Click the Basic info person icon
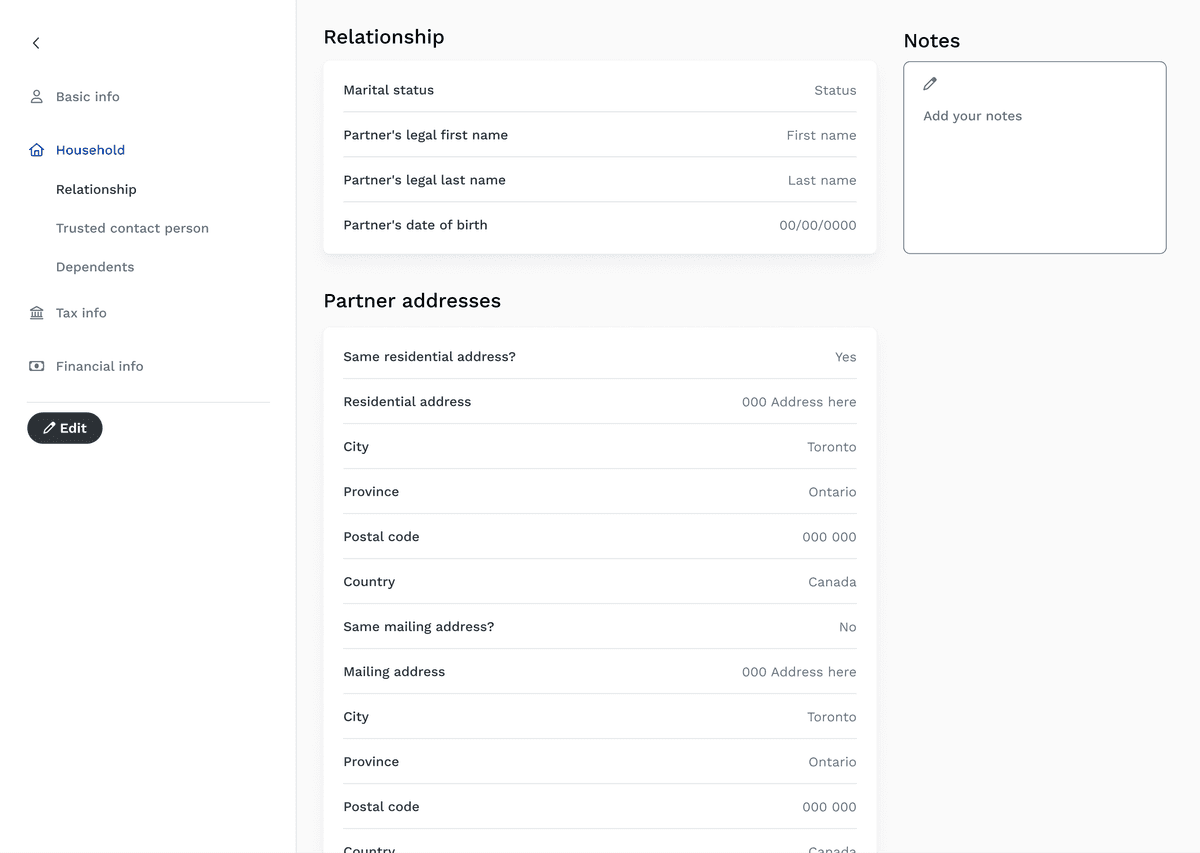Image resolution: width=1200 pixels, height=853 pixels. point(37,97)
